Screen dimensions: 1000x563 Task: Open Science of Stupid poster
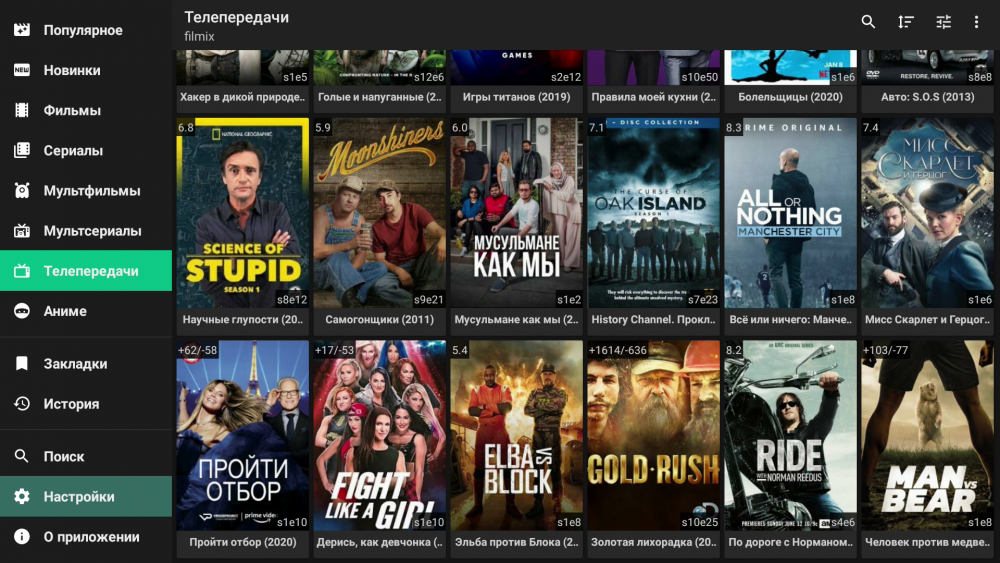(x=243, y=212)
